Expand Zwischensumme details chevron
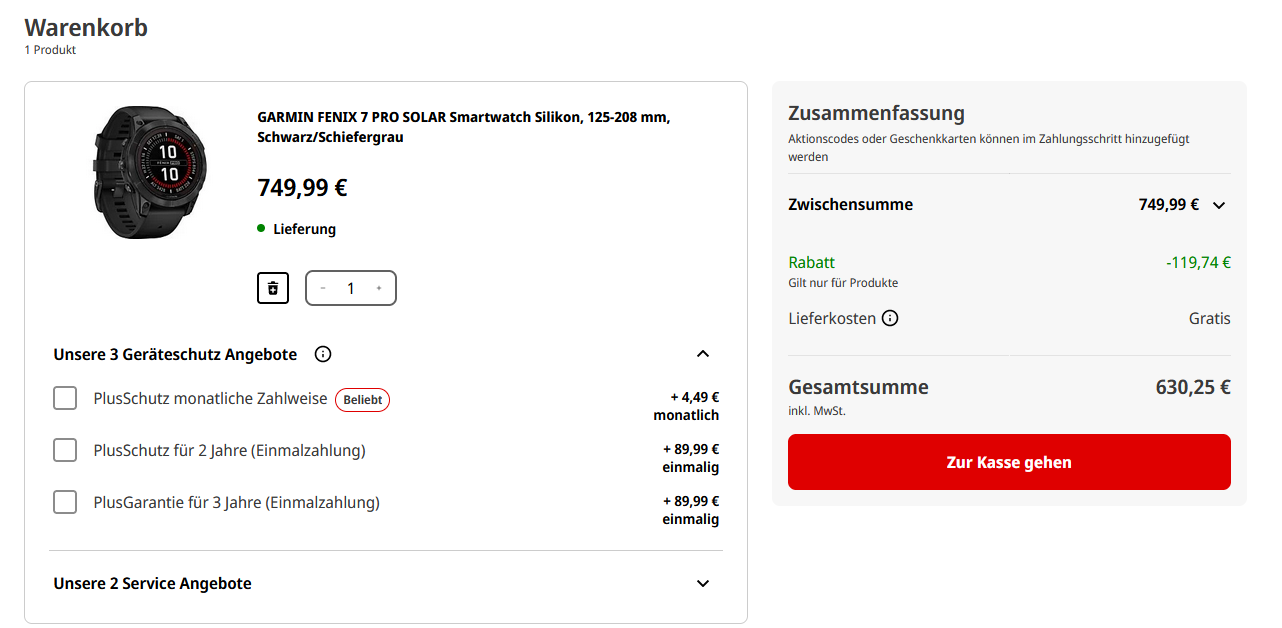This screenshot has height=628, width=1282. pos(1219,205)
